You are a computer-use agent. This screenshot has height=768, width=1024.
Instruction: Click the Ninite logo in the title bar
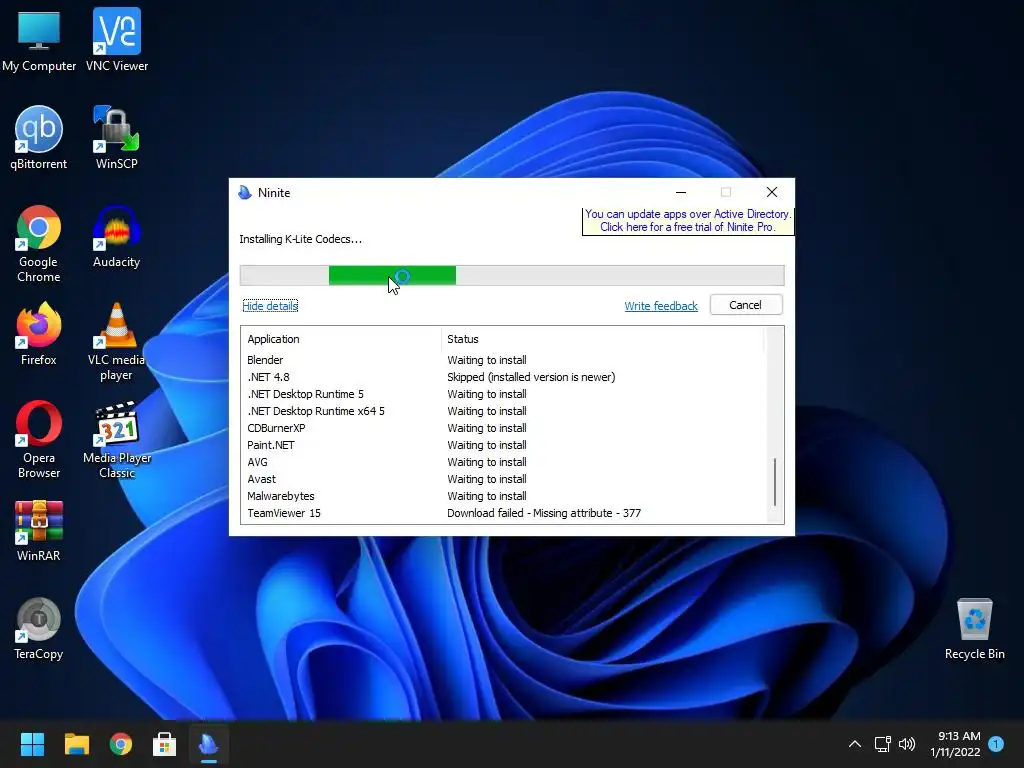pyautogui.click(x=245, y=193)
